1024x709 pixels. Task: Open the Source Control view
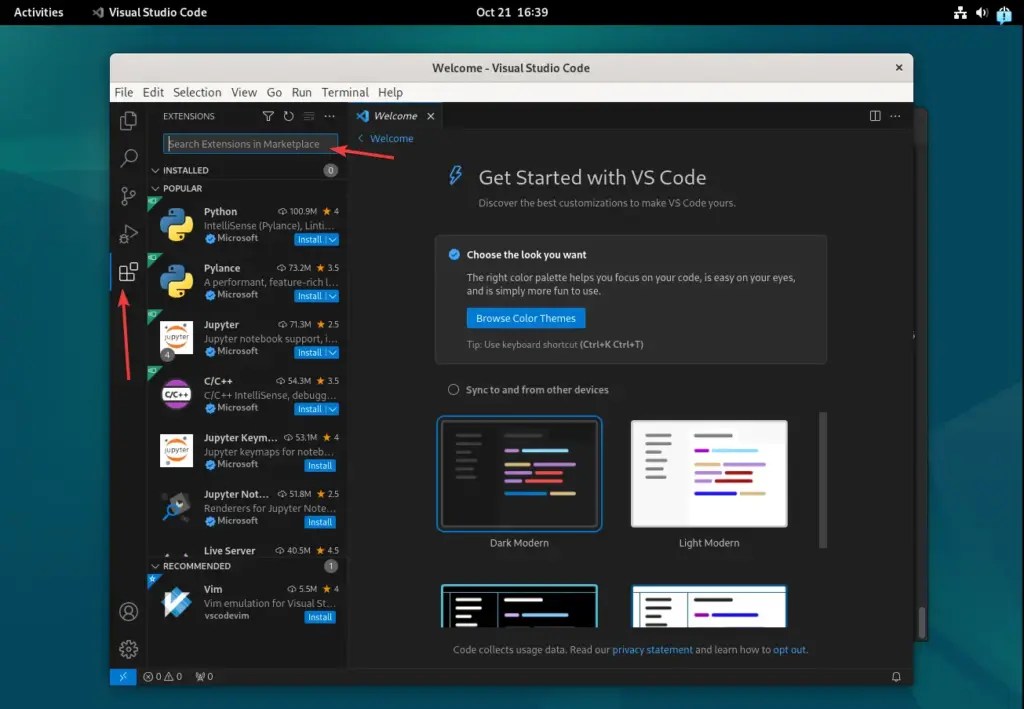(128, 196)
